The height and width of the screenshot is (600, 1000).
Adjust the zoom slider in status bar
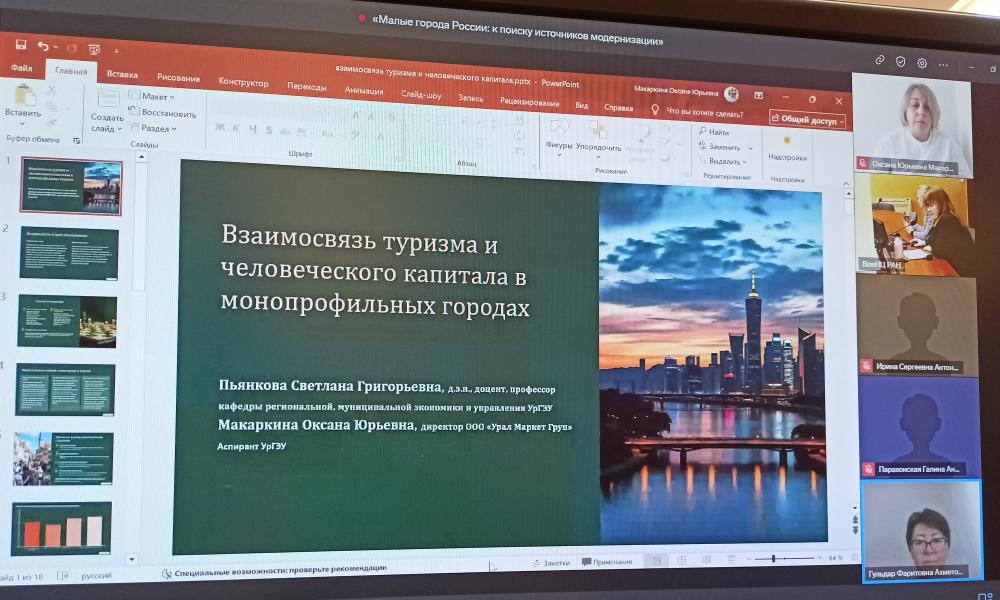coord(773,558)
